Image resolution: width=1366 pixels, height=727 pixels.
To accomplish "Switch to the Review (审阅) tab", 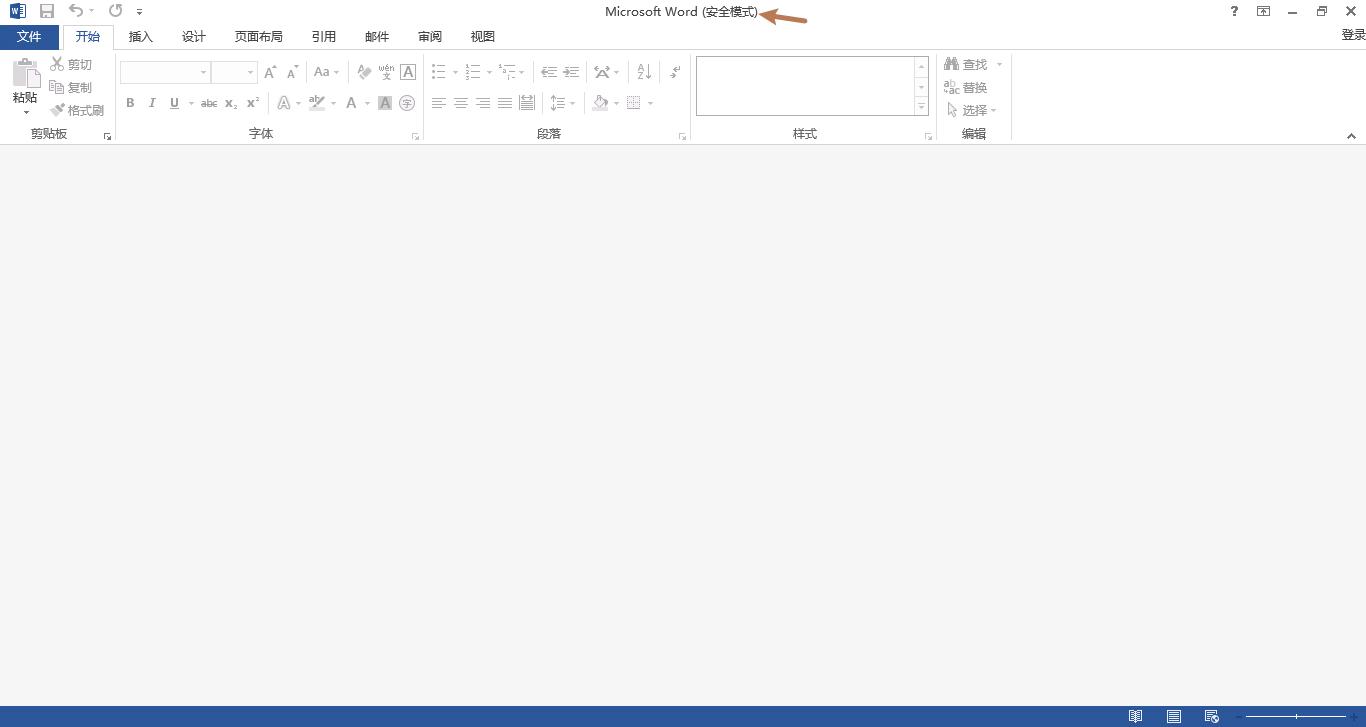I will 430,37.
